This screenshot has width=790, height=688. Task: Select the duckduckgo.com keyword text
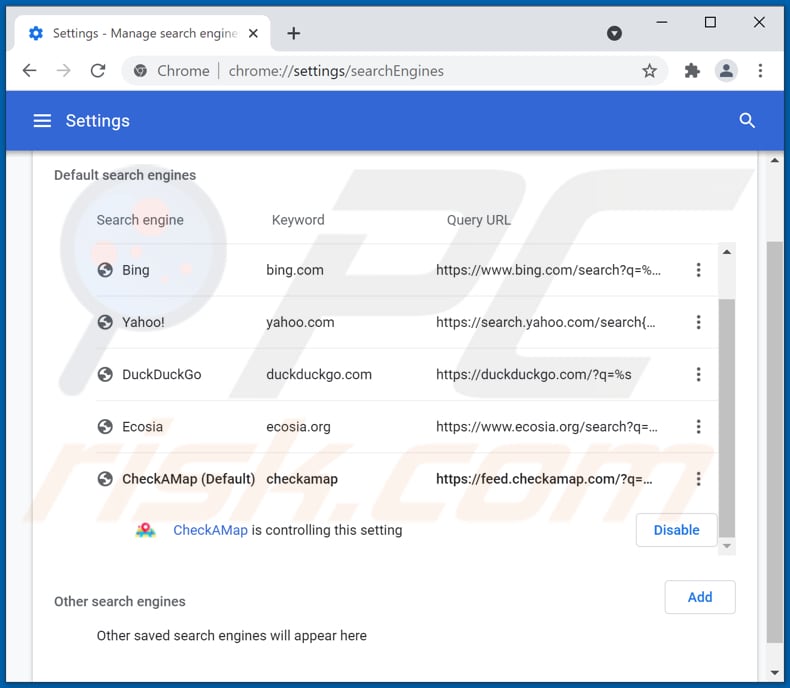click(319, 374)
